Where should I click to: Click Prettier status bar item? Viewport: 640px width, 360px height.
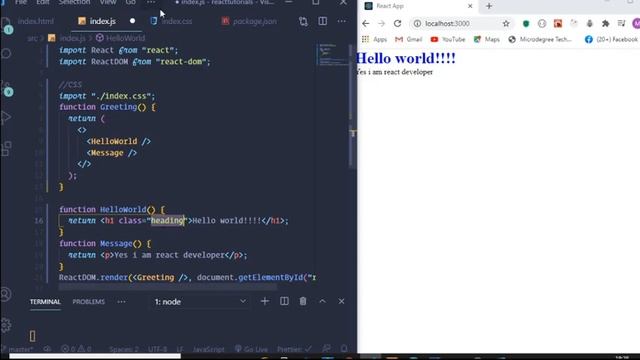(x=294, y=349)
